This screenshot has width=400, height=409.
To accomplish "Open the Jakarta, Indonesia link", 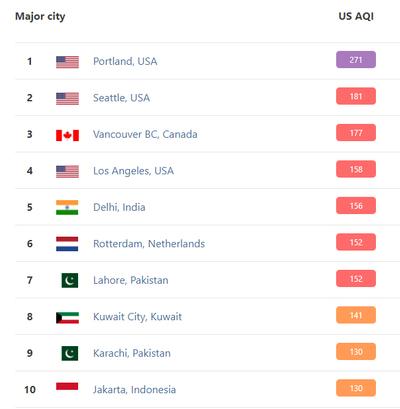I will 134,390.
